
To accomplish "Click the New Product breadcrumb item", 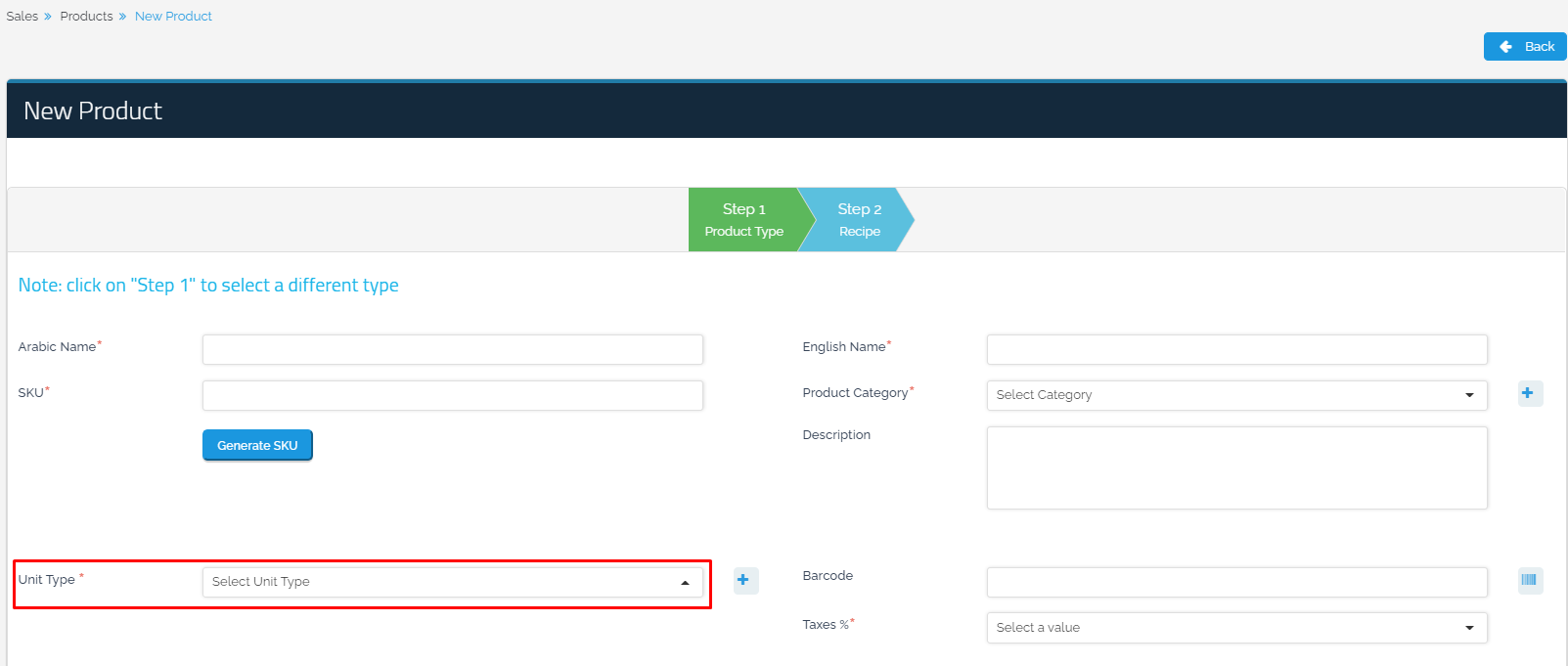I will [173, 17].
